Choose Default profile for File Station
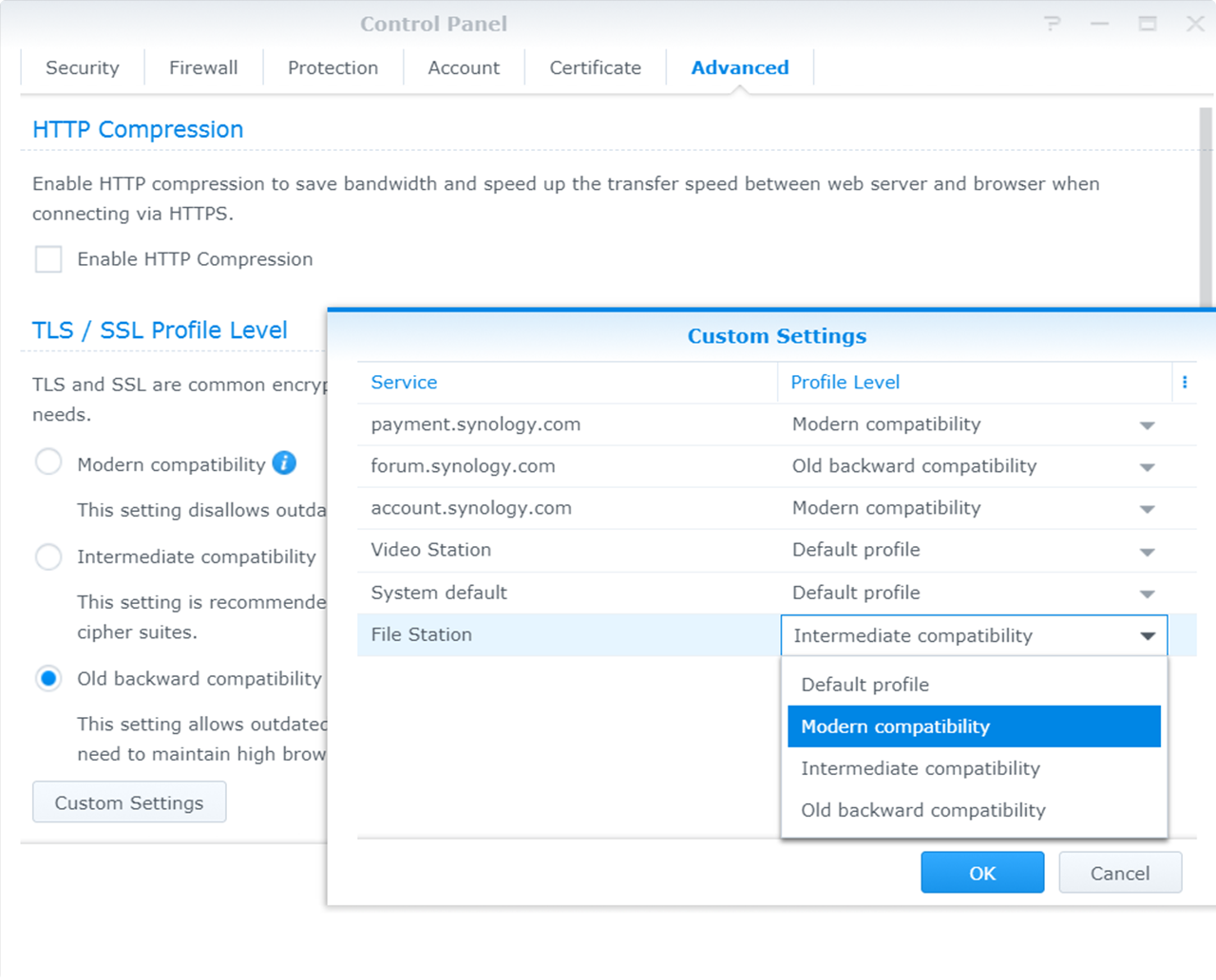This screenshot has height=980, width=1216. tap(864, 684)
